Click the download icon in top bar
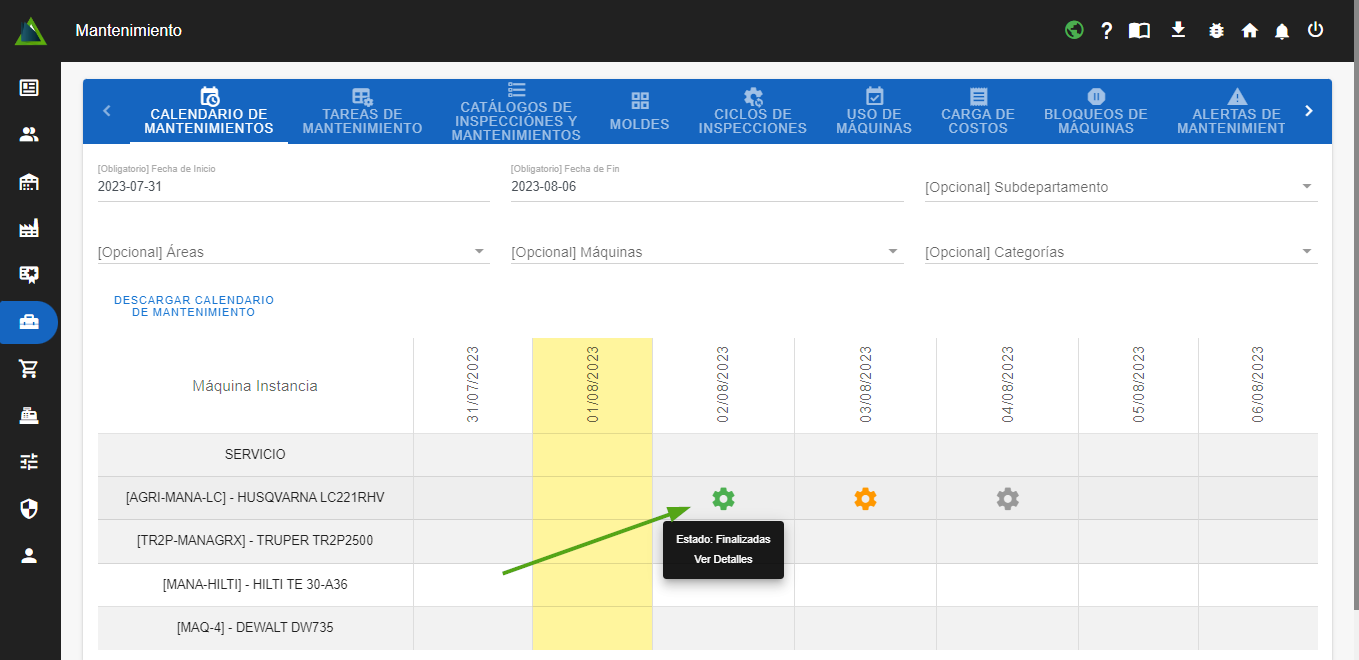 (1178, 30)
